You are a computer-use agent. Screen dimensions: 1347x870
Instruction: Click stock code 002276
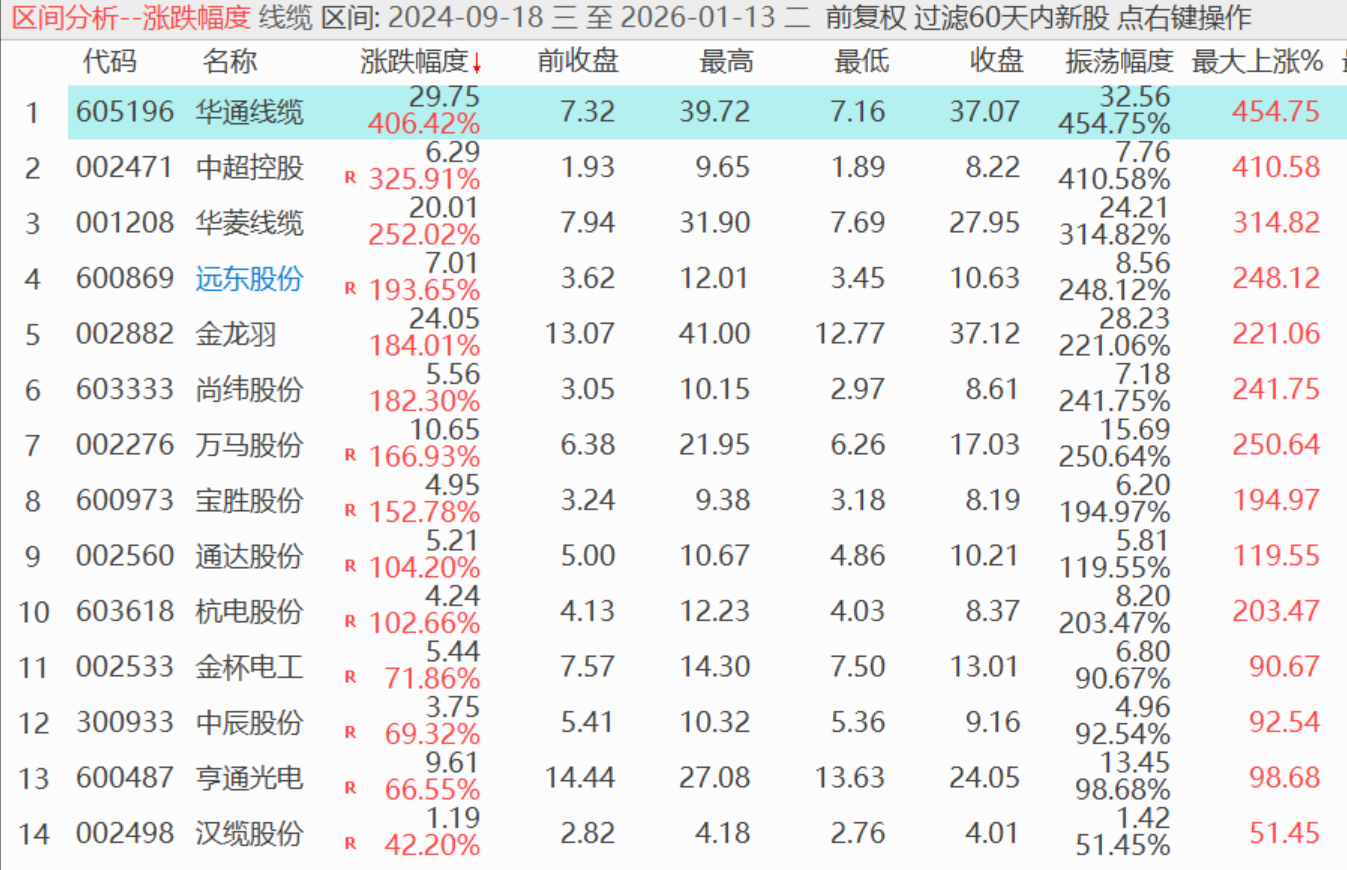click(125, 444)
